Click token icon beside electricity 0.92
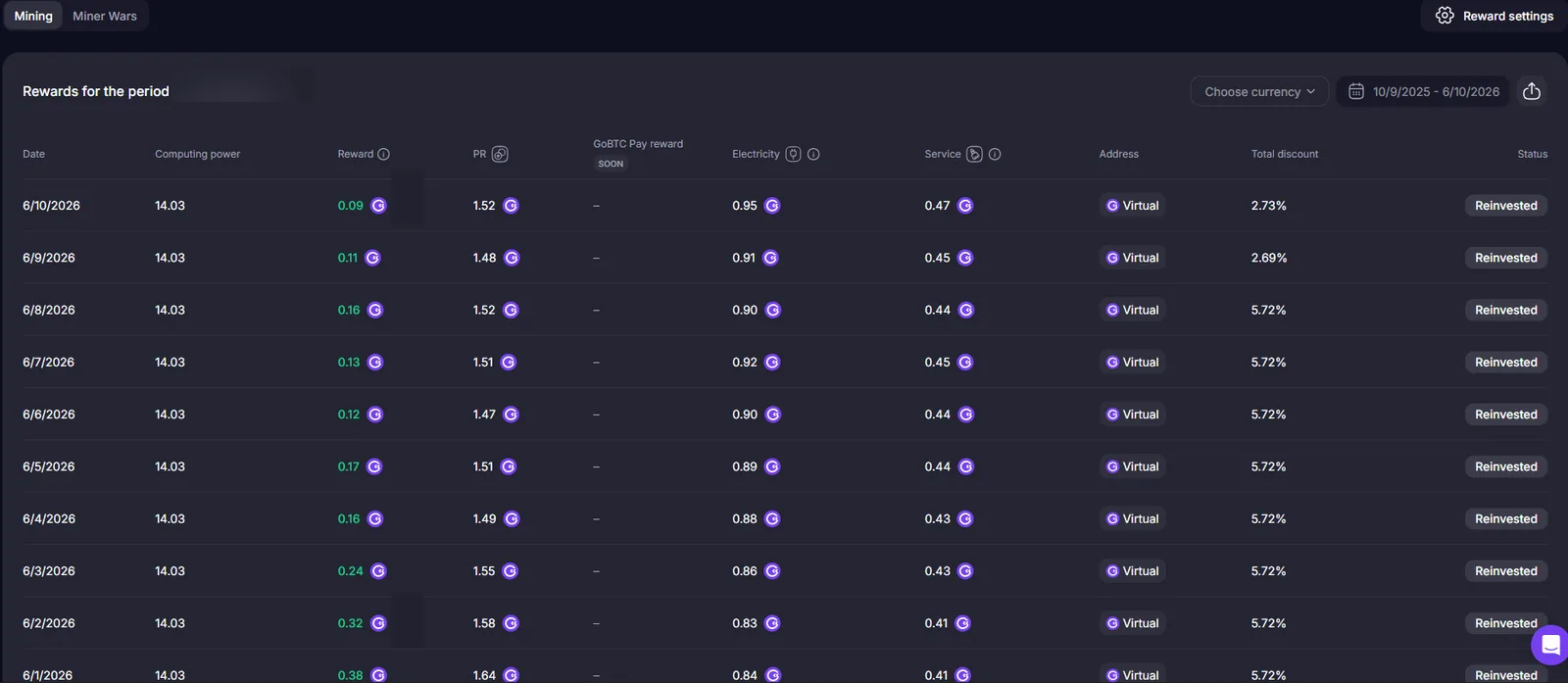Image resolution: width=1568 pixels, height=683 pixels. (772, 363)
